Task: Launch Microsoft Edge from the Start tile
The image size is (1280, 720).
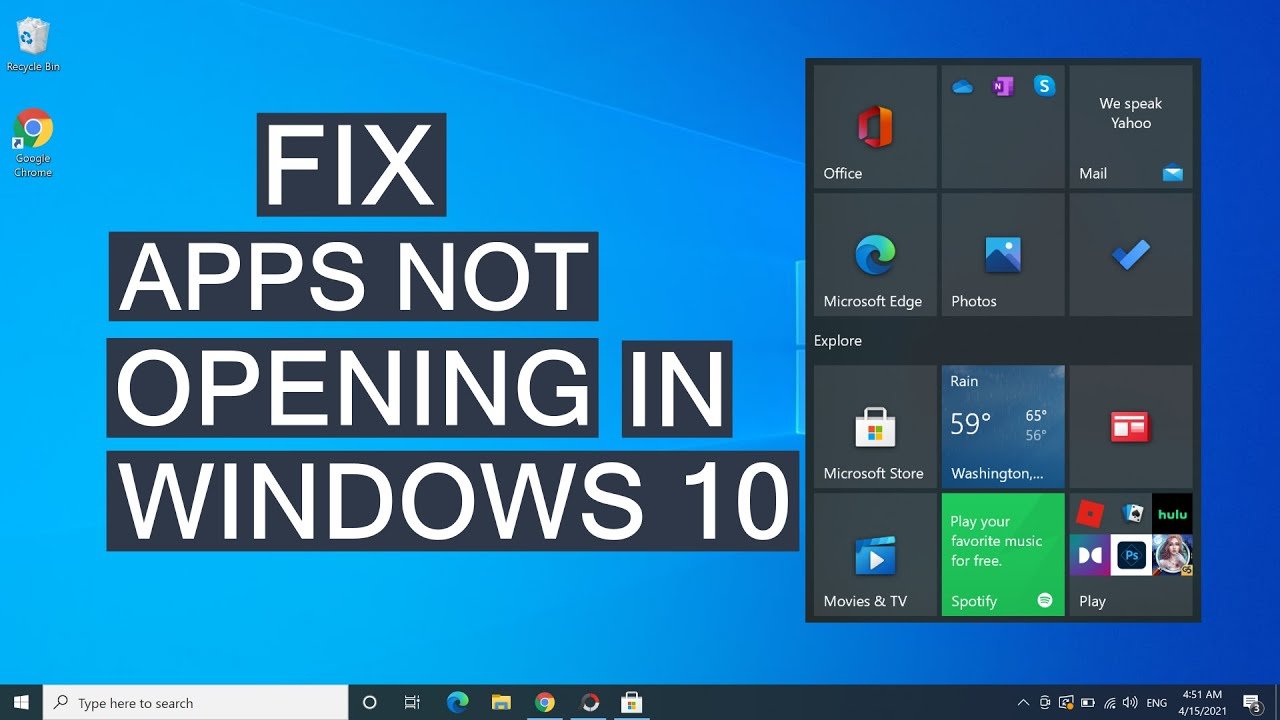Action: pos(873,255)
